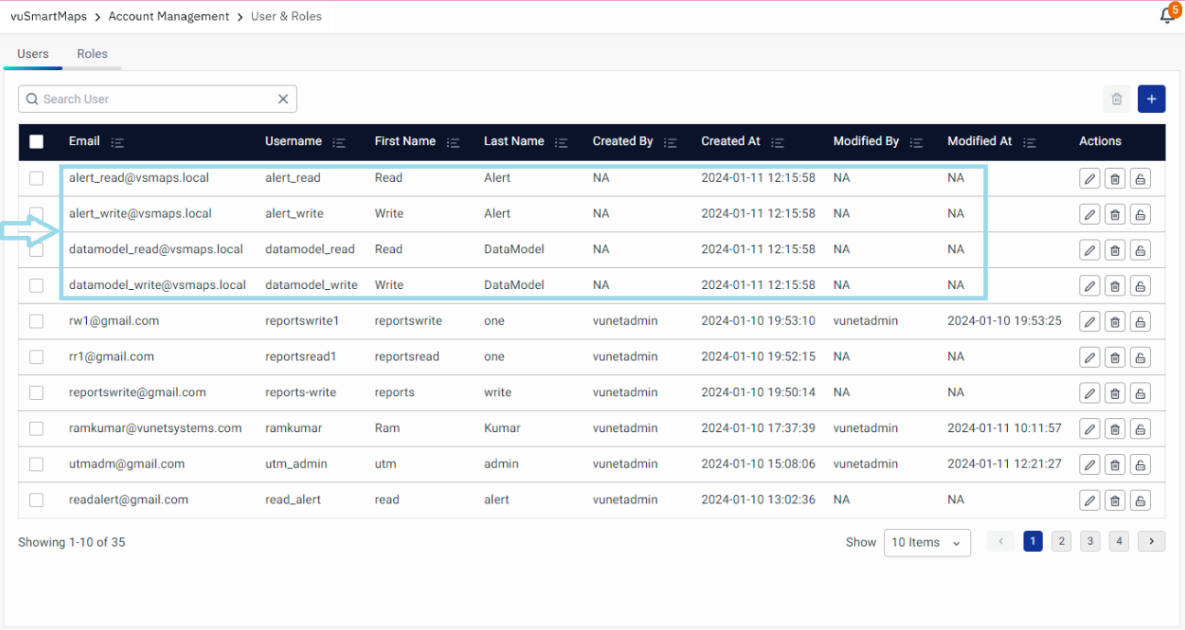This screenshot has width=1185, height=630.
Task: Switch to the Roles tab
Action: (92, 54)
